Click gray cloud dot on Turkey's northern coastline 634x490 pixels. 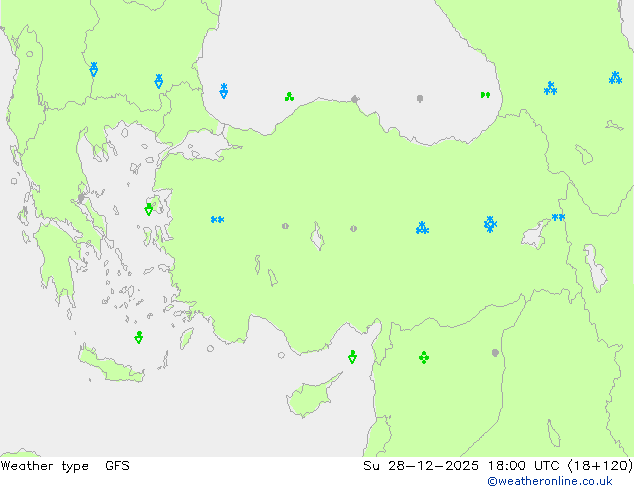[355, 99]
